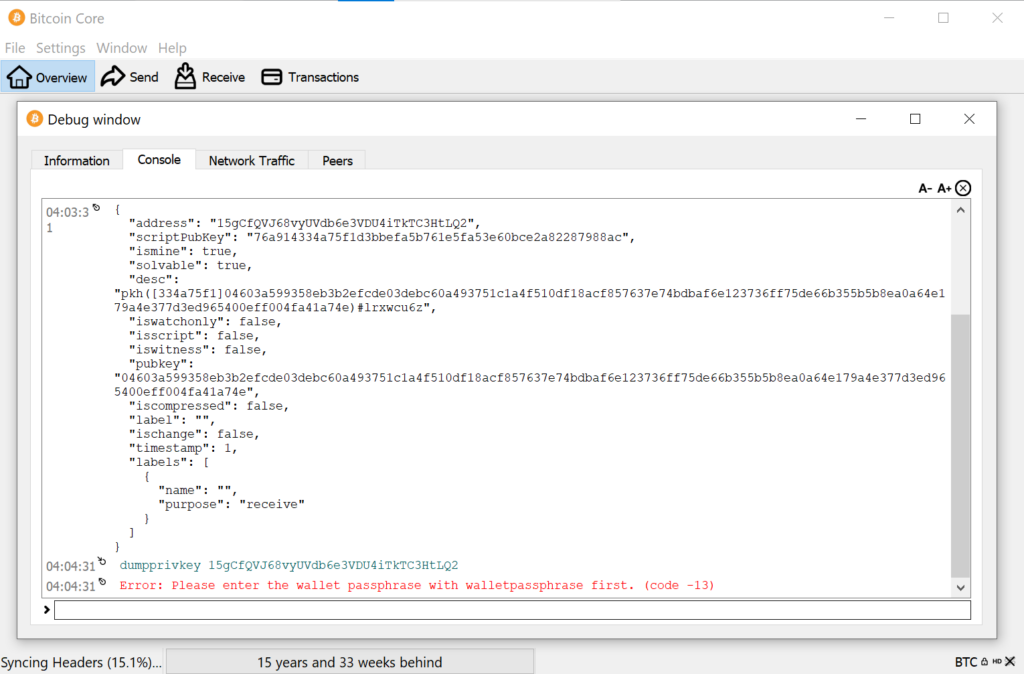This screenshot has width=1024, height=674.
Task: Open the Window menu
Action: point(121,48)
